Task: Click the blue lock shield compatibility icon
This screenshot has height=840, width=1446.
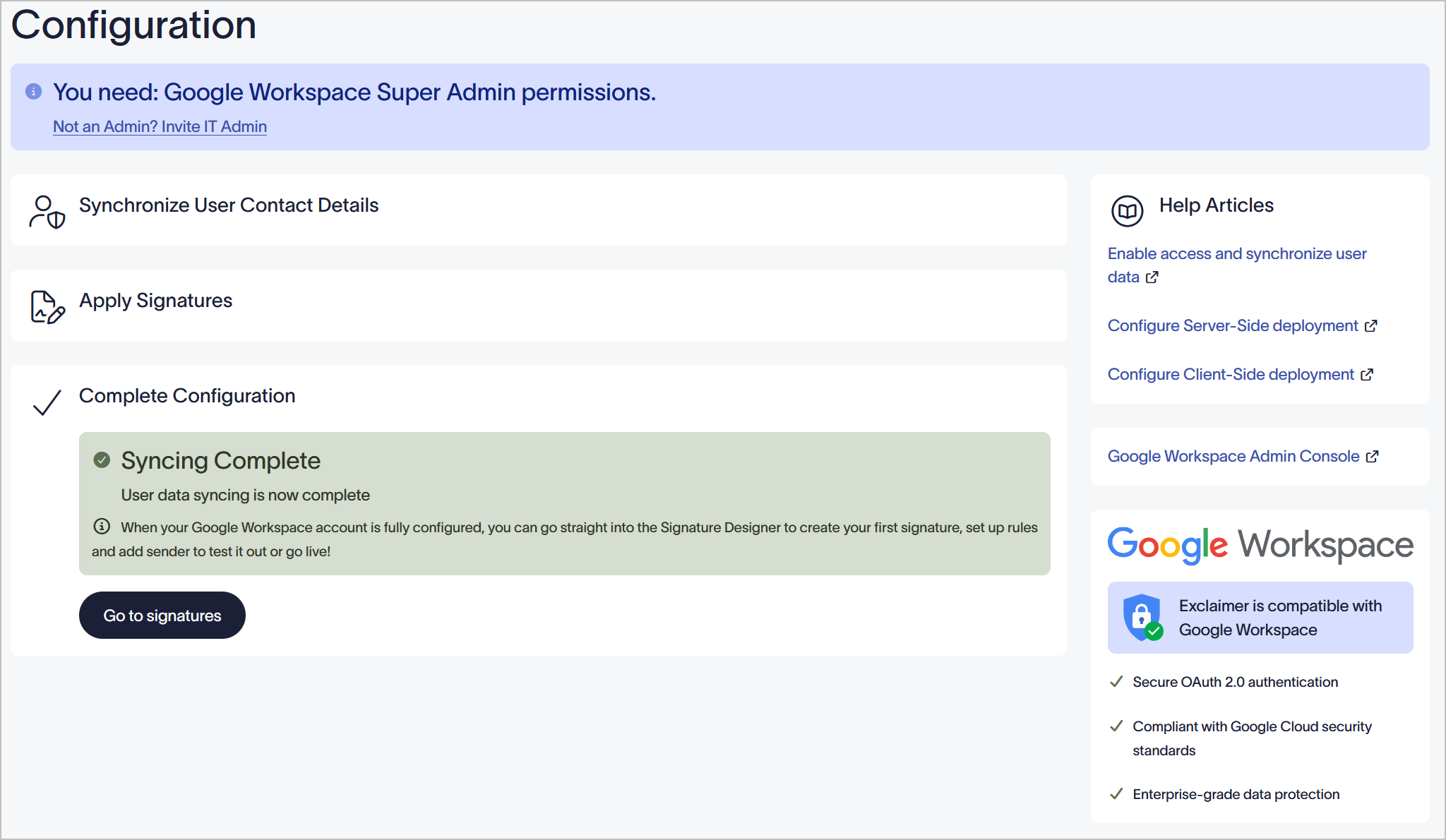Action: (x=1143, y=618)
